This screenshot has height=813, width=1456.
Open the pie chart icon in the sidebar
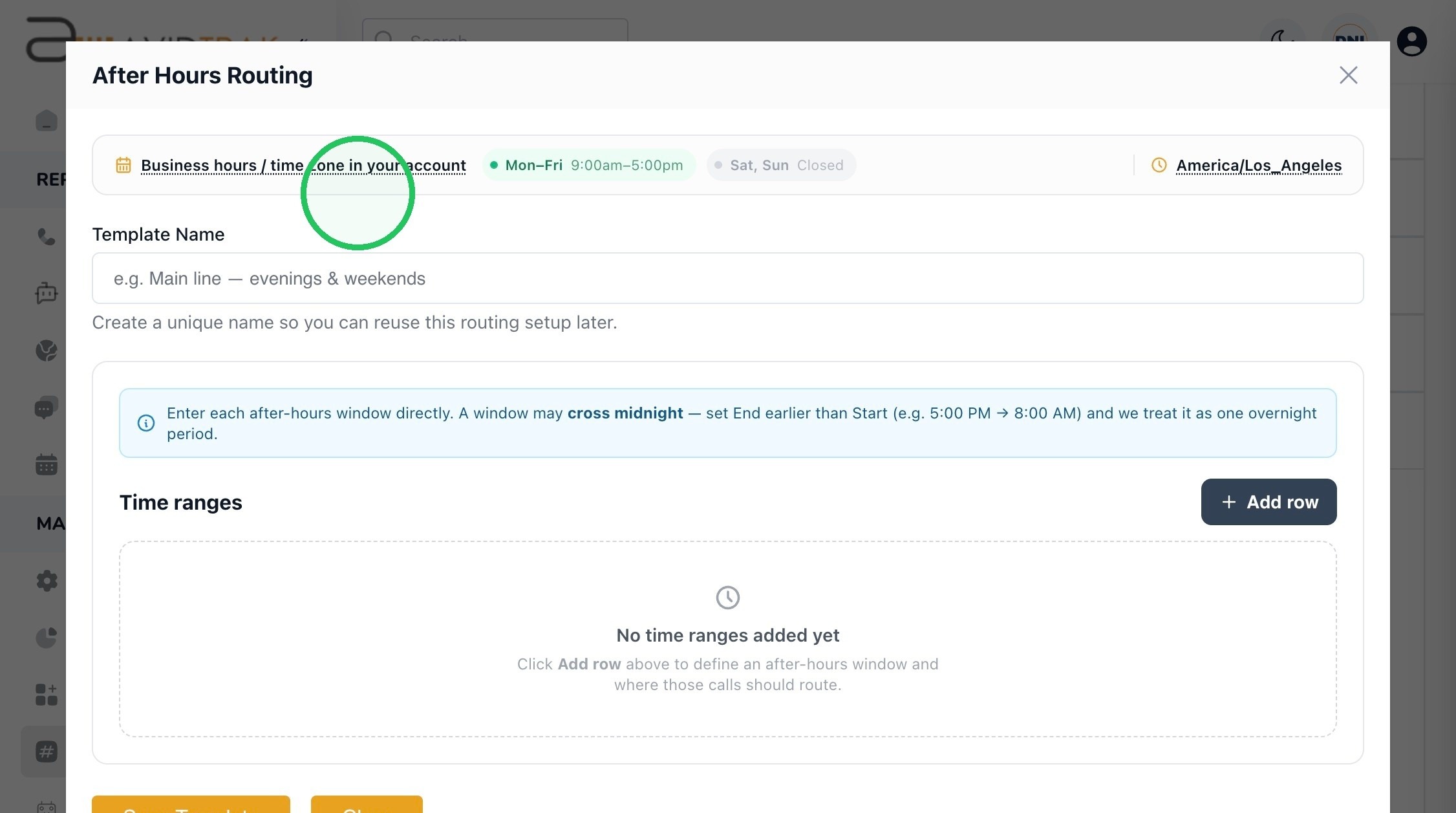coord(47,638)
